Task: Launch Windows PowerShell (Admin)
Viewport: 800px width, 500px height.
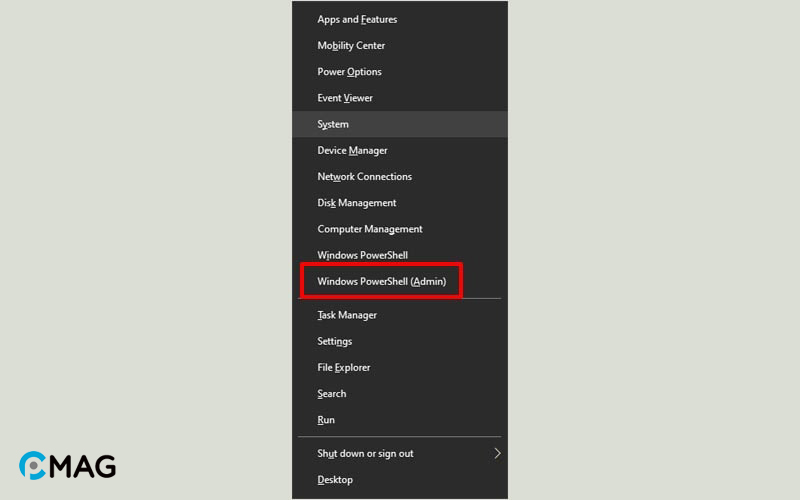Action: [399, 281]
